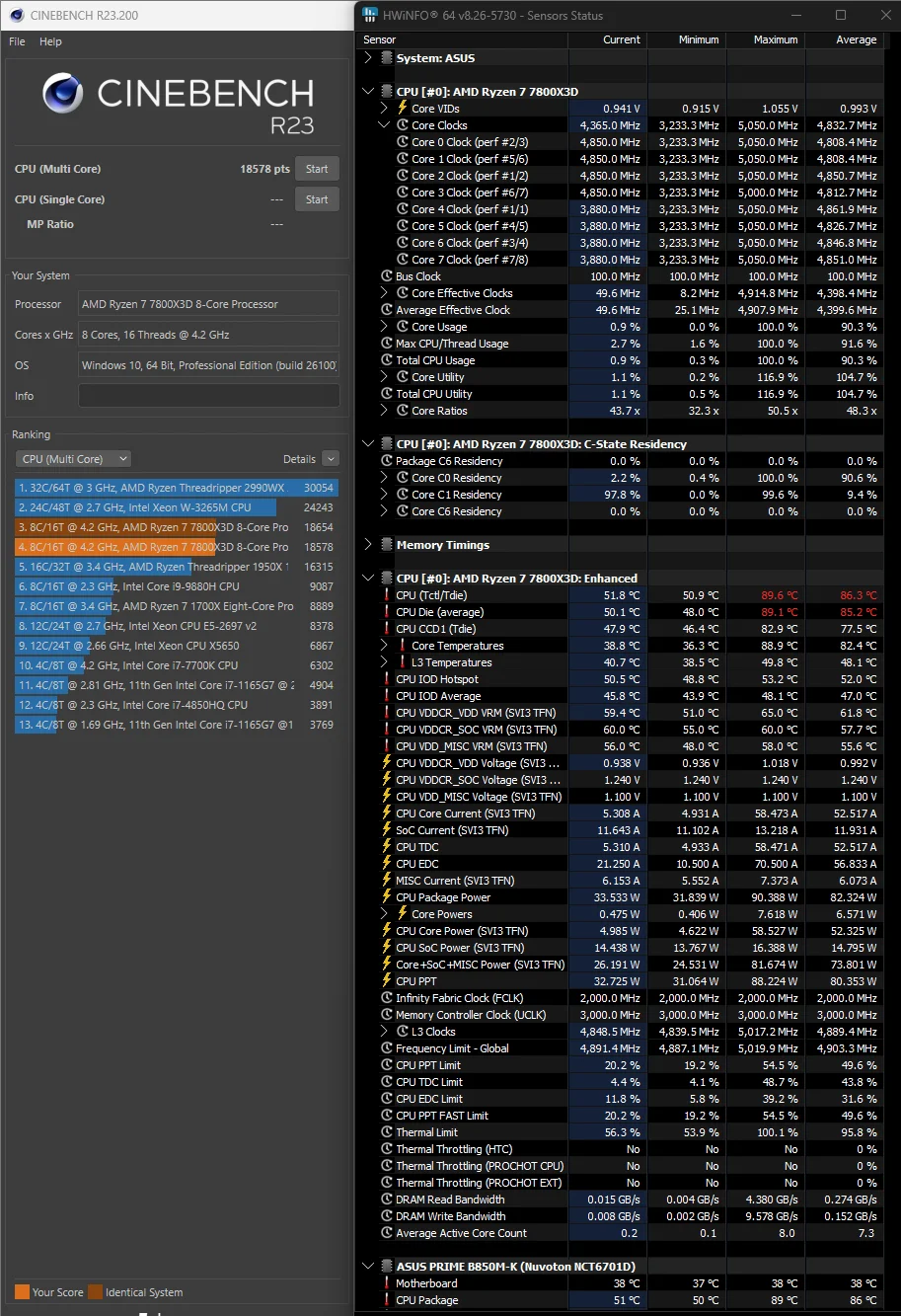Screen dimensions: 901x1316
Task: Click the clock icon beside Core 0 Clock
Action: [403, 142]
